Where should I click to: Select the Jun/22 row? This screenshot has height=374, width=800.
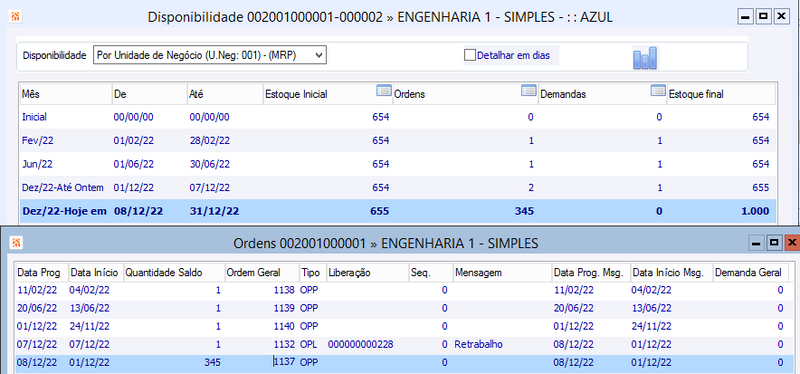pos(397,164)
